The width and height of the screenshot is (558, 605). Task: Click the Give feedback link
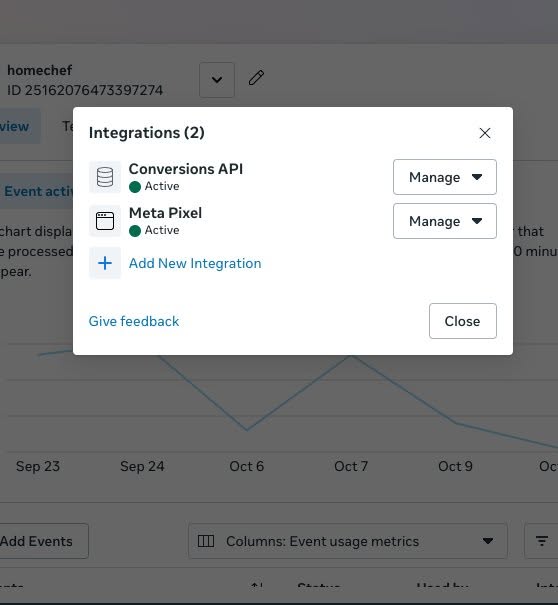click(x=134, y=321)
